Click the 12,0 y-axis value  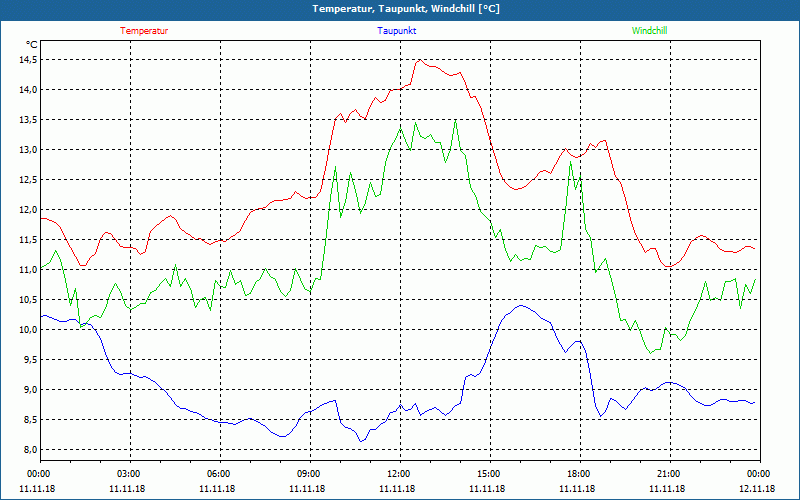(28, 210)
